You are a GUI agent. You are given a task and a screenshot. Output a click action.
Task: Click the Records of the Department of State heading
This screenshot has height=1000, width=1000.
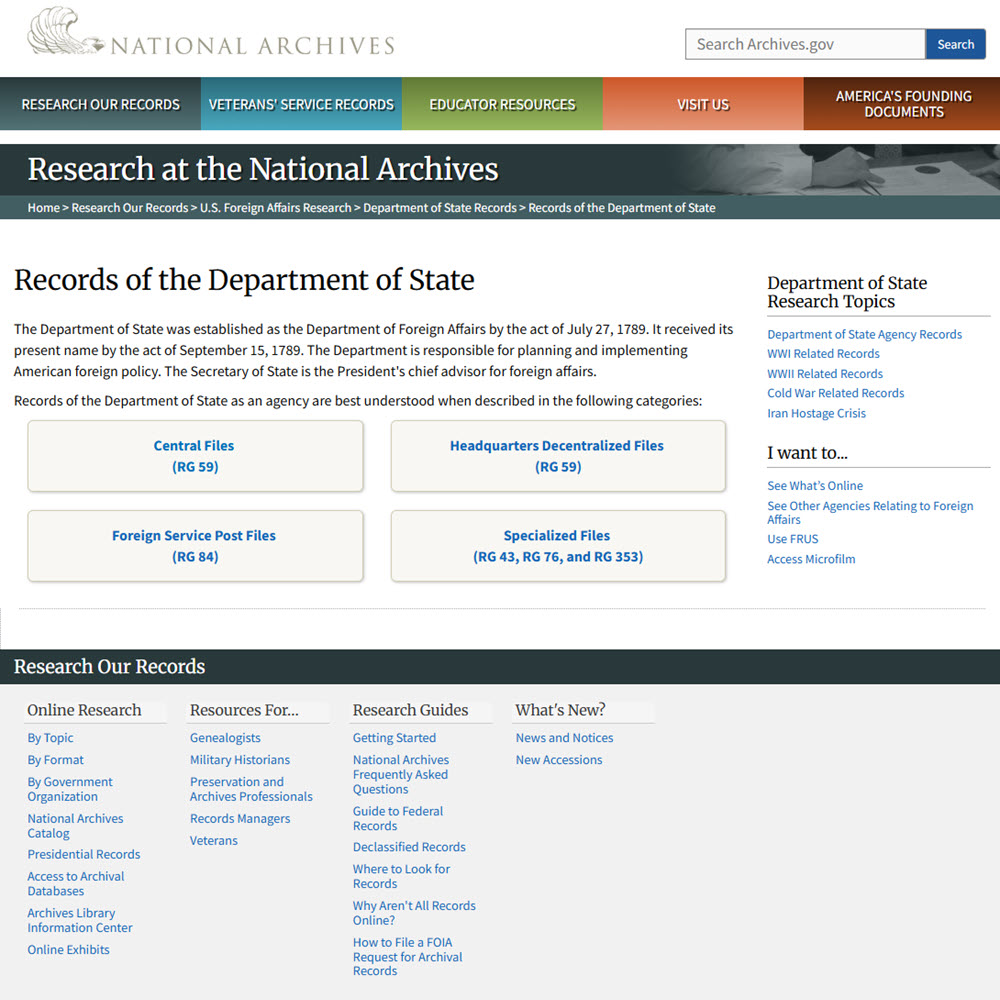click(x=244, y=280)
